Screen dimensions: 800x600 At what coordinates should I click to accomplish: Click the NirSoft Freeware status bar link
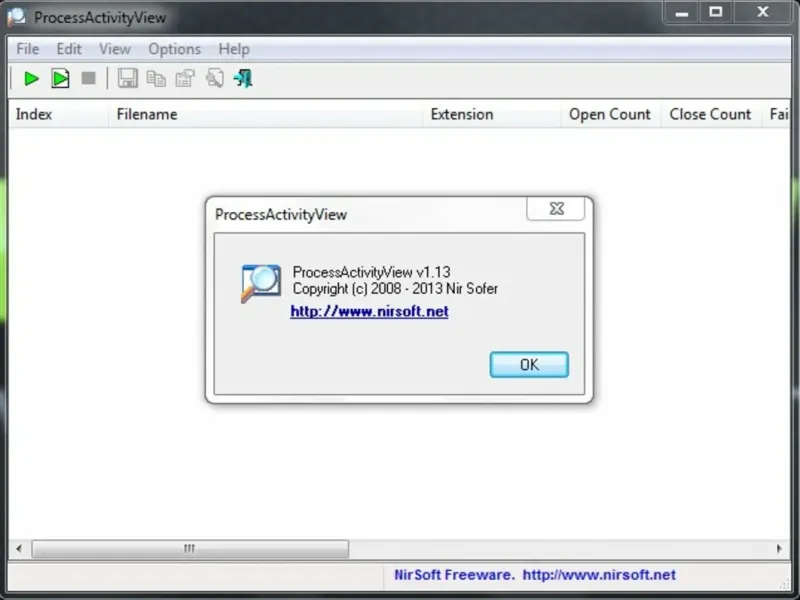tap(535, 575)
